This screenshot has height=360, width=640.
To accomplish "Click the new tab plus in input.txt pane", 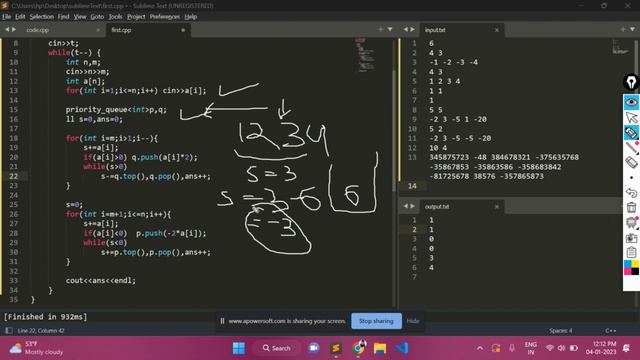I will coord(623,29).
